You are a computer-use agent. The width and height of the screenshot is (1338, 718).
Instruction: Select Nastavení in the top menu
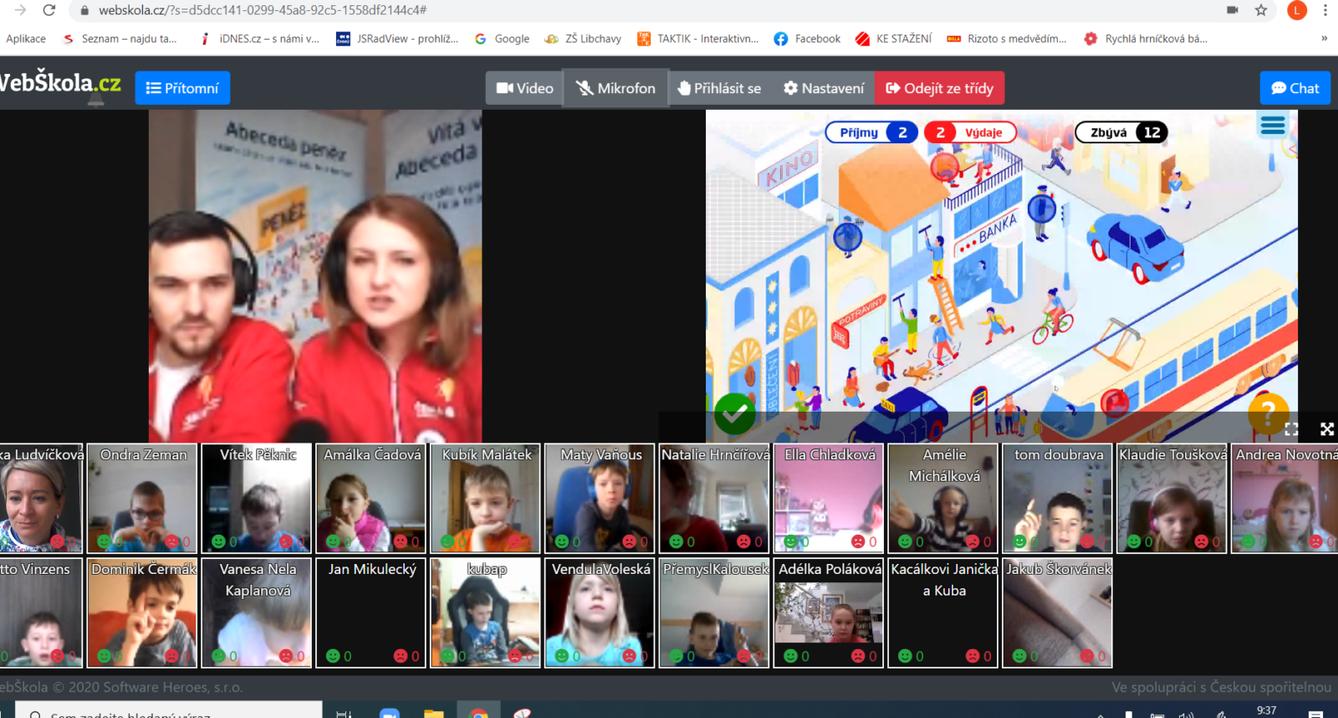pyautogui.click(x=823, y=87)
